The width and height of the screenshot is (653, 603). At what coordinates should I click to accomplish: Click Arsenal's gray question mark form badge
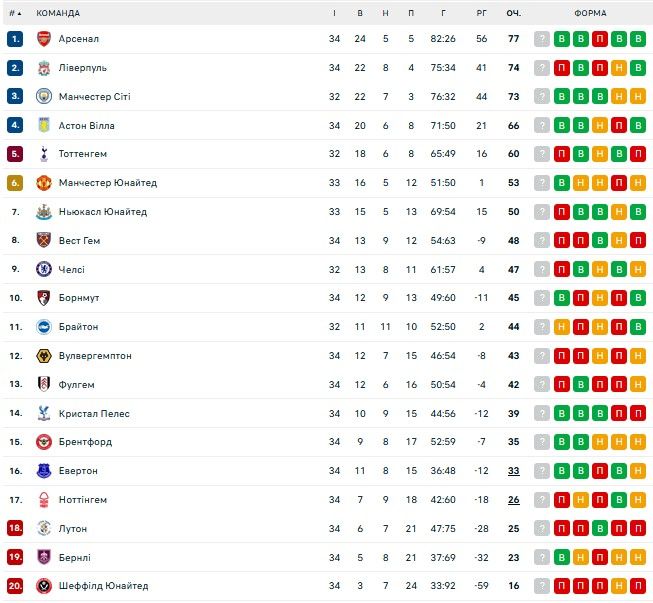click(542, 39)
